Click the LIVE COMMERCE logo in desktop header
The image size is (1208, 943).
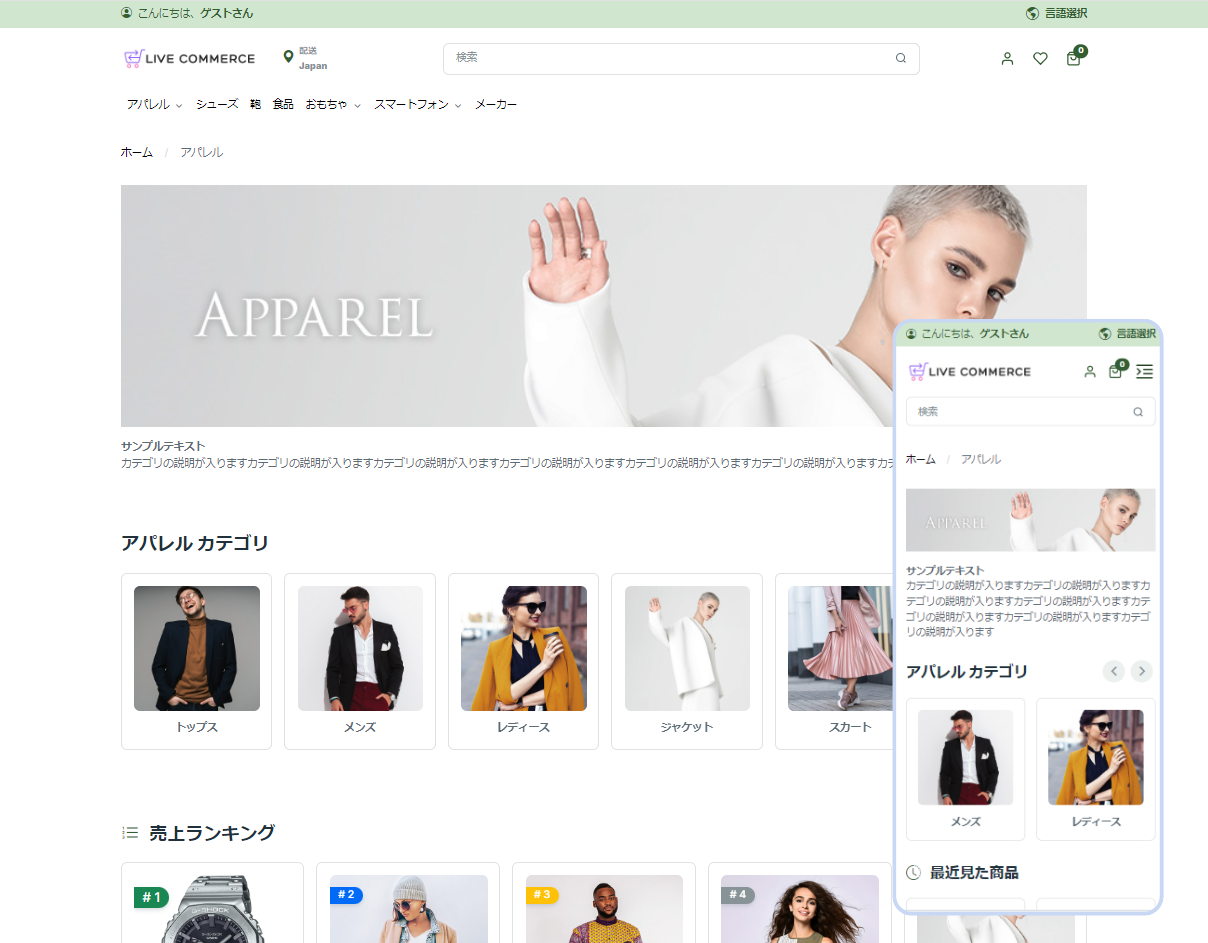click(x=189, y=59)
